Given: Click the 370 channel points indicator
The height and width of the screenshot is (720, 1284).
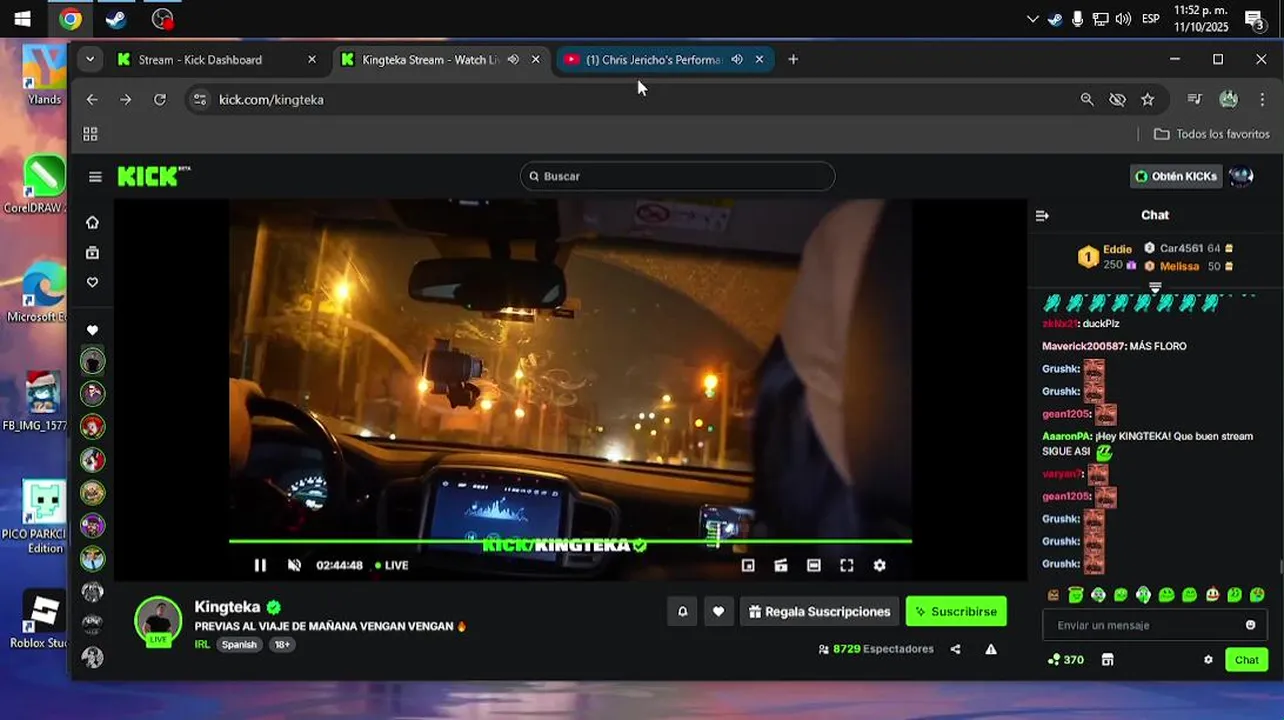Looking at the screenshot, I should click(1066, 660).
